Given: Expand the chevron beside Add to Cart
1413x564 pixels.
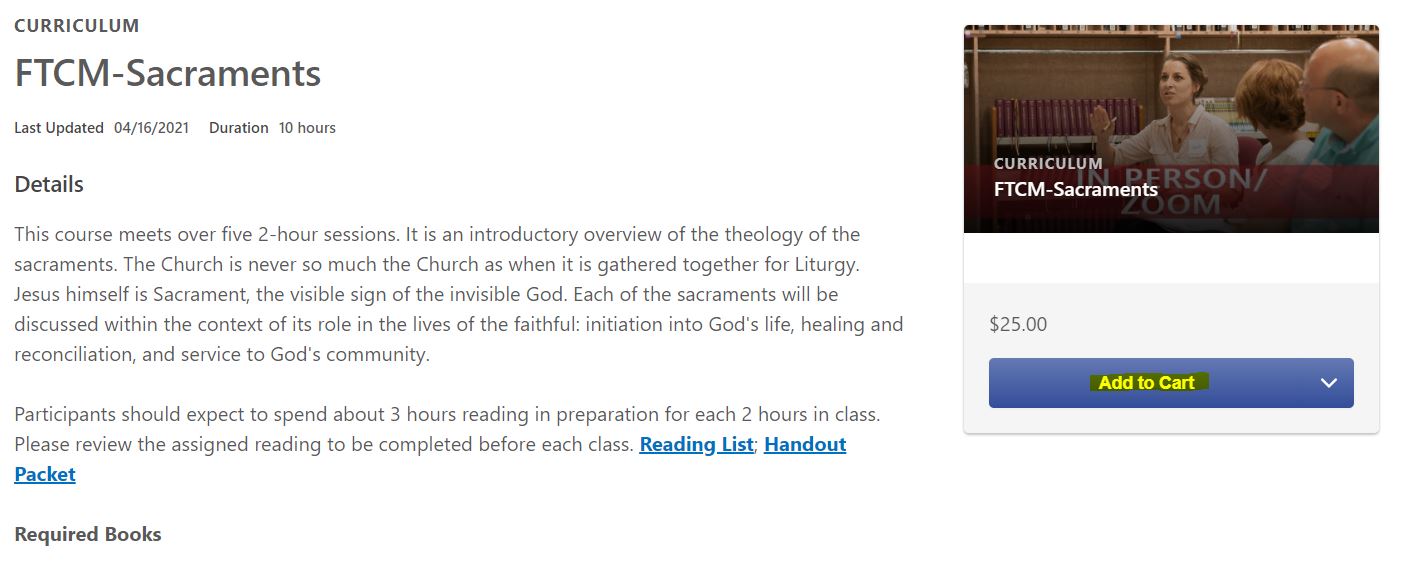Looking at the screenshot, I should pyautogui.click(x=1329, y=383).
